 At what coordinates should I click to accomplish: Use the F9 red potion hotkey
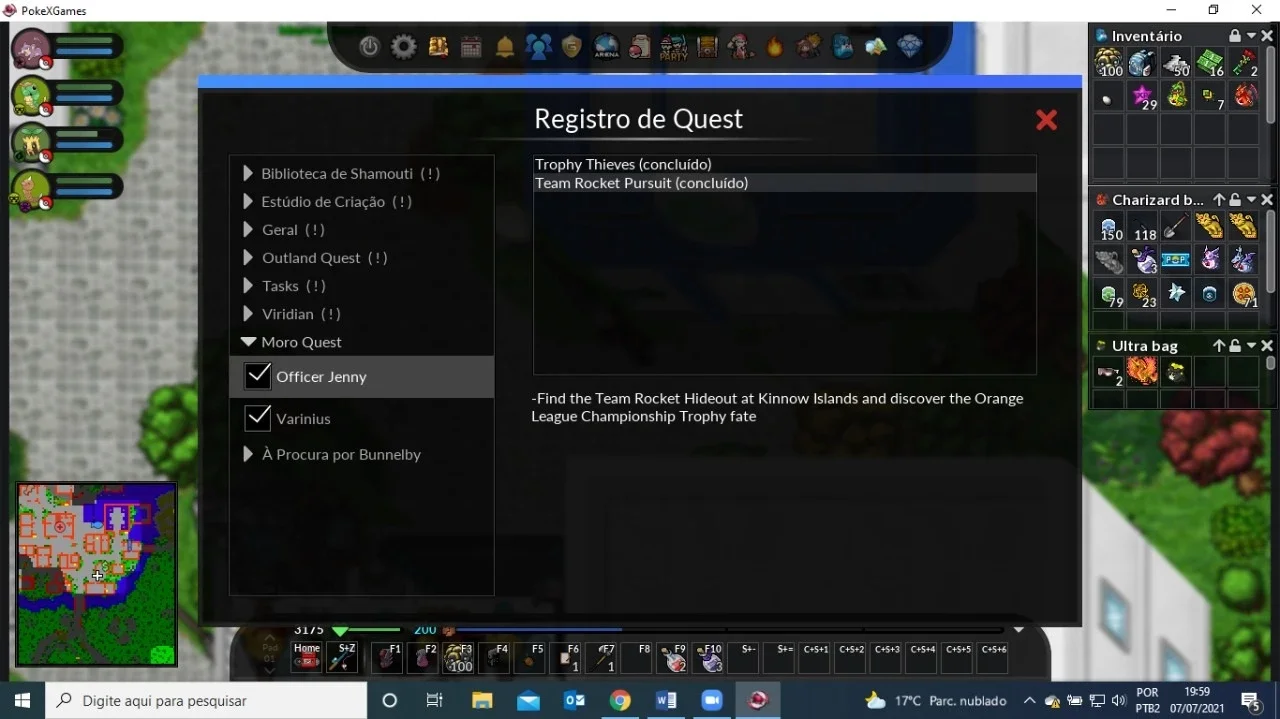pos(673,657)
